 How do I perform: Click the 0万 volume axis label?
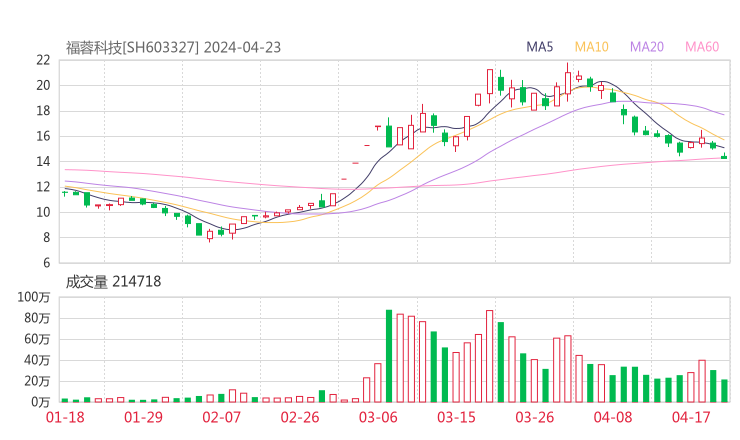point(41,402)
